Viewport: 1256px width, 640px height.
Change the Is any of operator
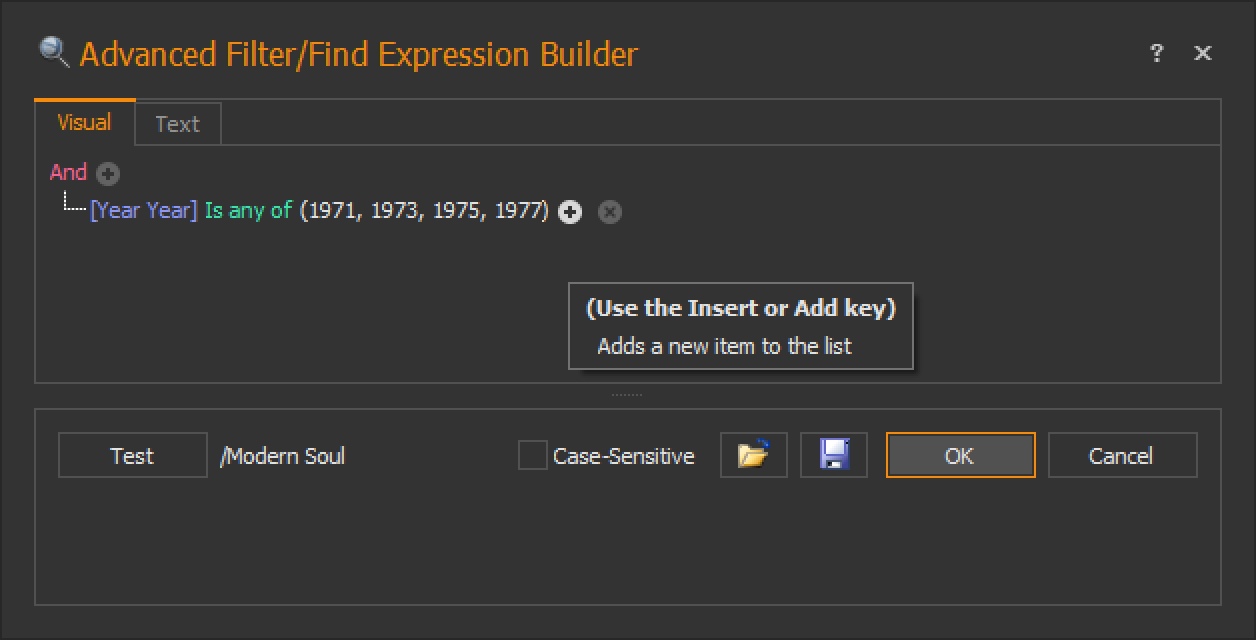point(248,210)
